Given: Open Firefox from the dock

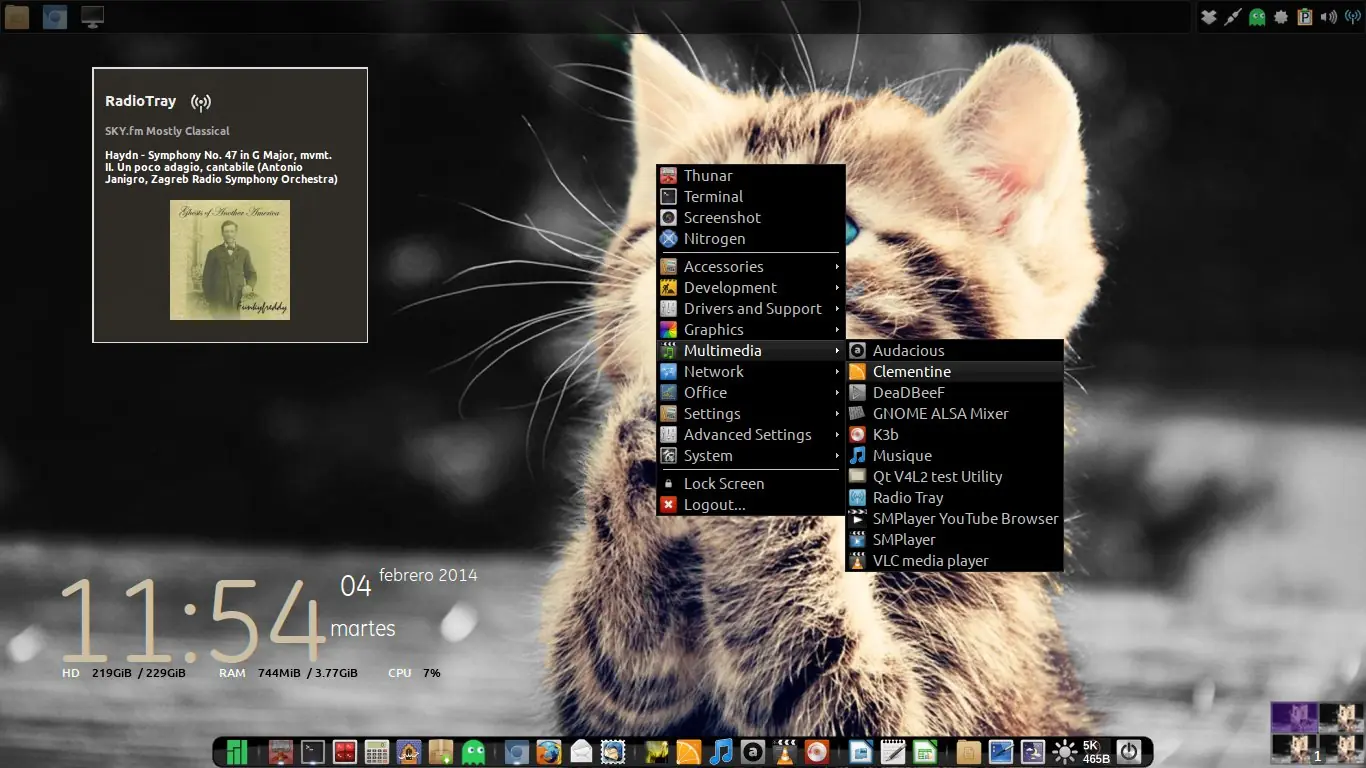Looking at the screenshot, I should pos(547,752).
